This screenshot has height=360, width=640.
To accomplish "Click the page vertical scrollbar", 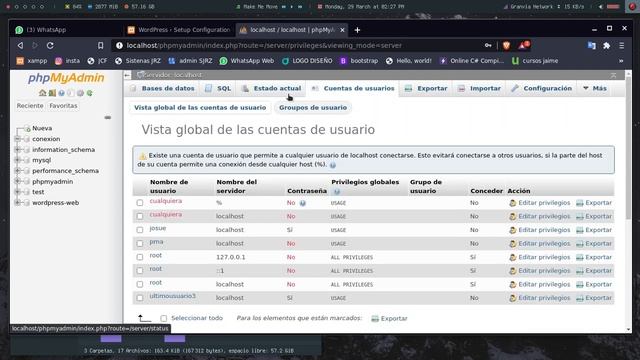I will click(x=628, y=148).
